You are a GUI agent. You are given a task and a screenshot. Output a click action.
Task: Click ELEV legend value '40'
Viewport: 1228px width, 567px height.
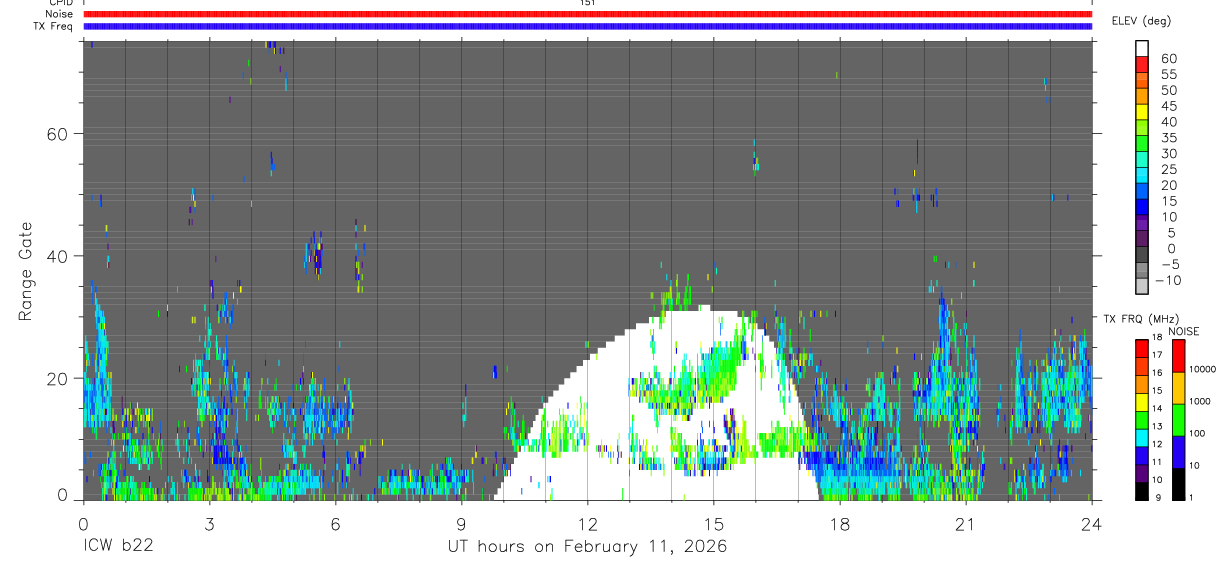coord(1168,122)
